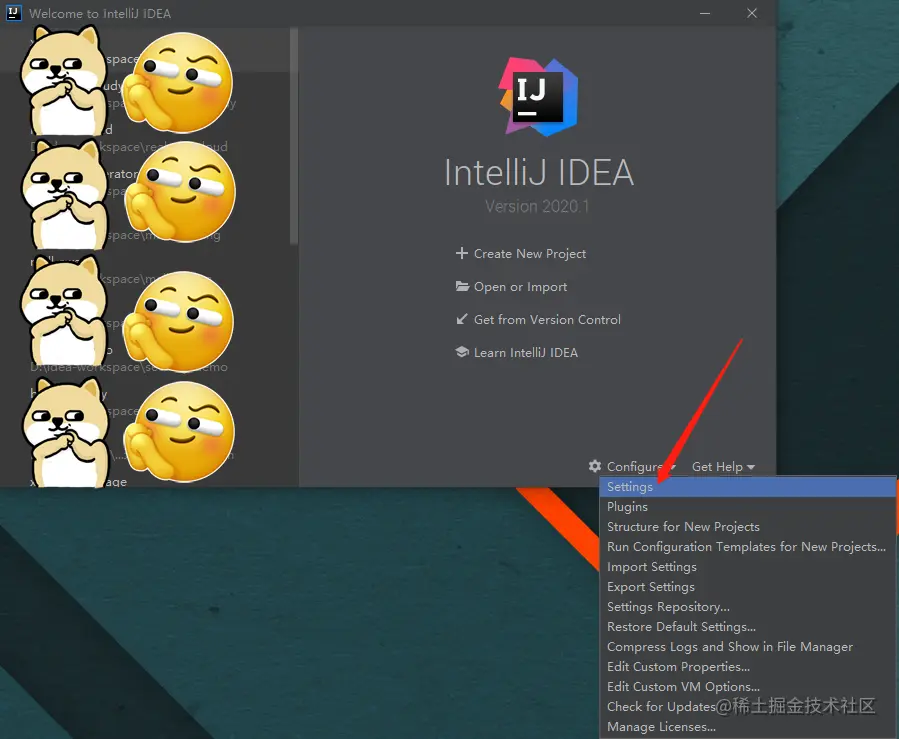Minimize the Welcome to IntelliJ IDEA window
This screenshot has height=739, width=899.
705,13
